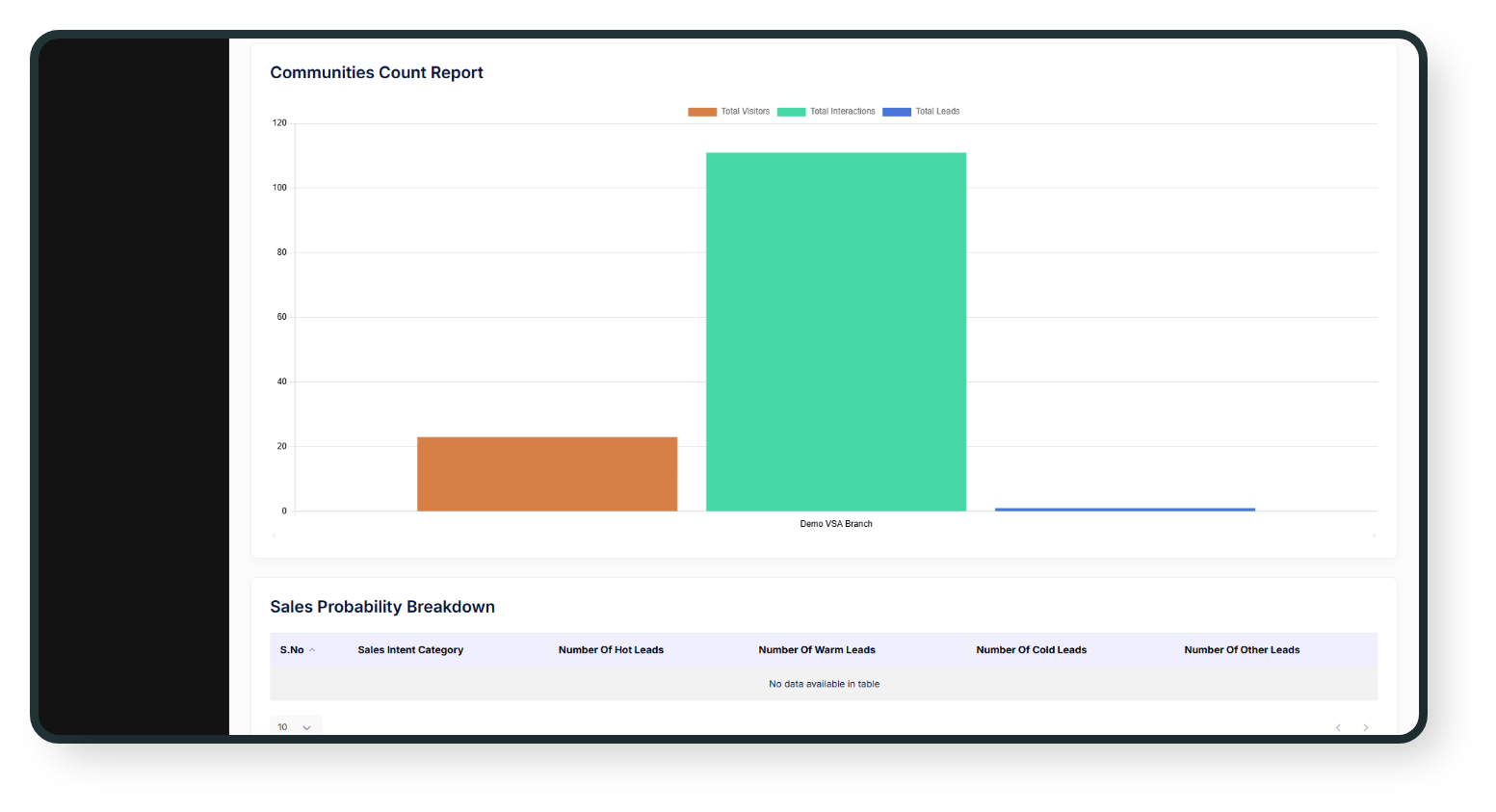
Task: Click the green Total Interactions legend swatch
Action: (791, 112)
